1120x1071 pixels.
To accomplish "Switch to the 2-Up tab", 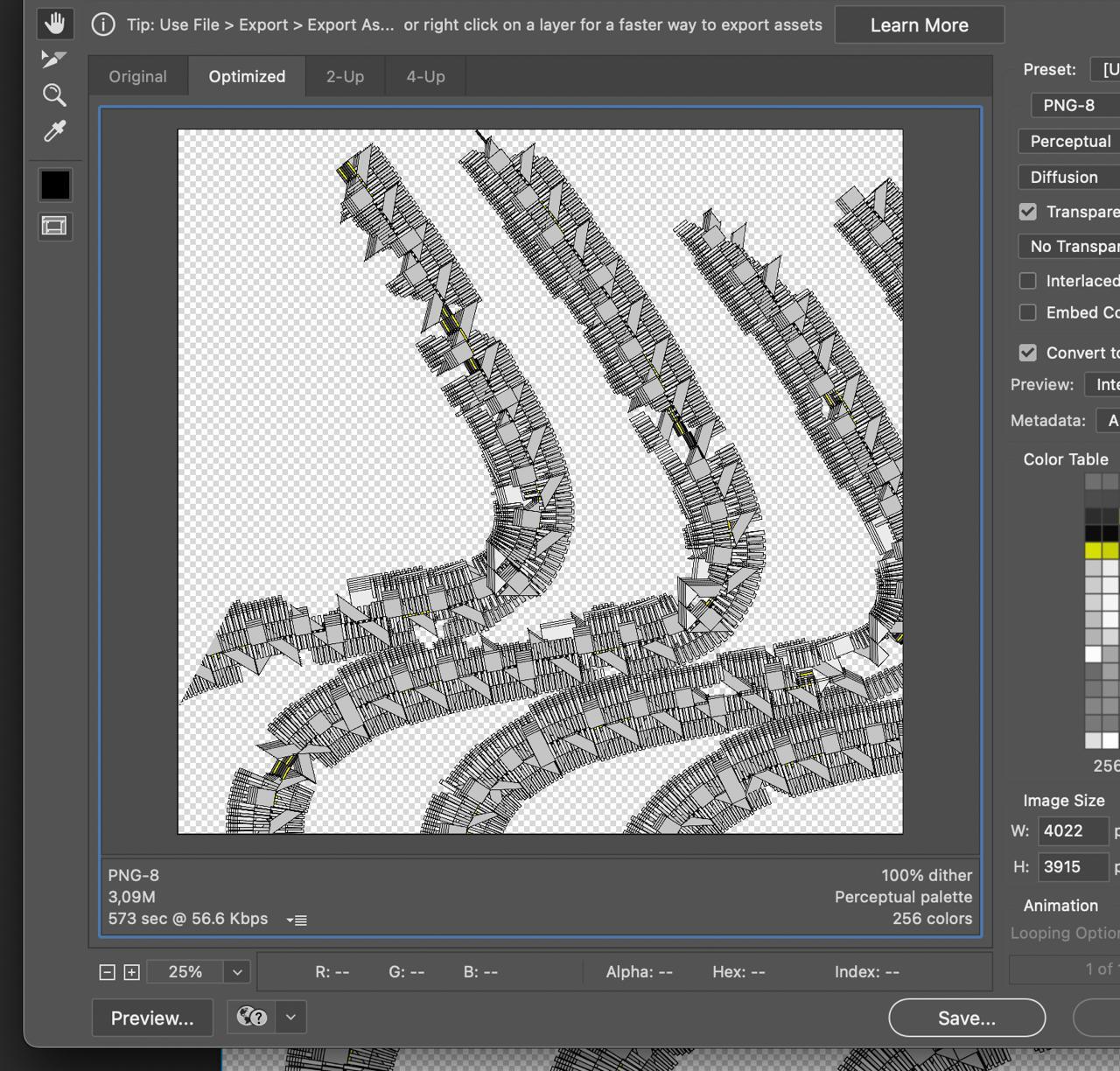I will (345, 76).
